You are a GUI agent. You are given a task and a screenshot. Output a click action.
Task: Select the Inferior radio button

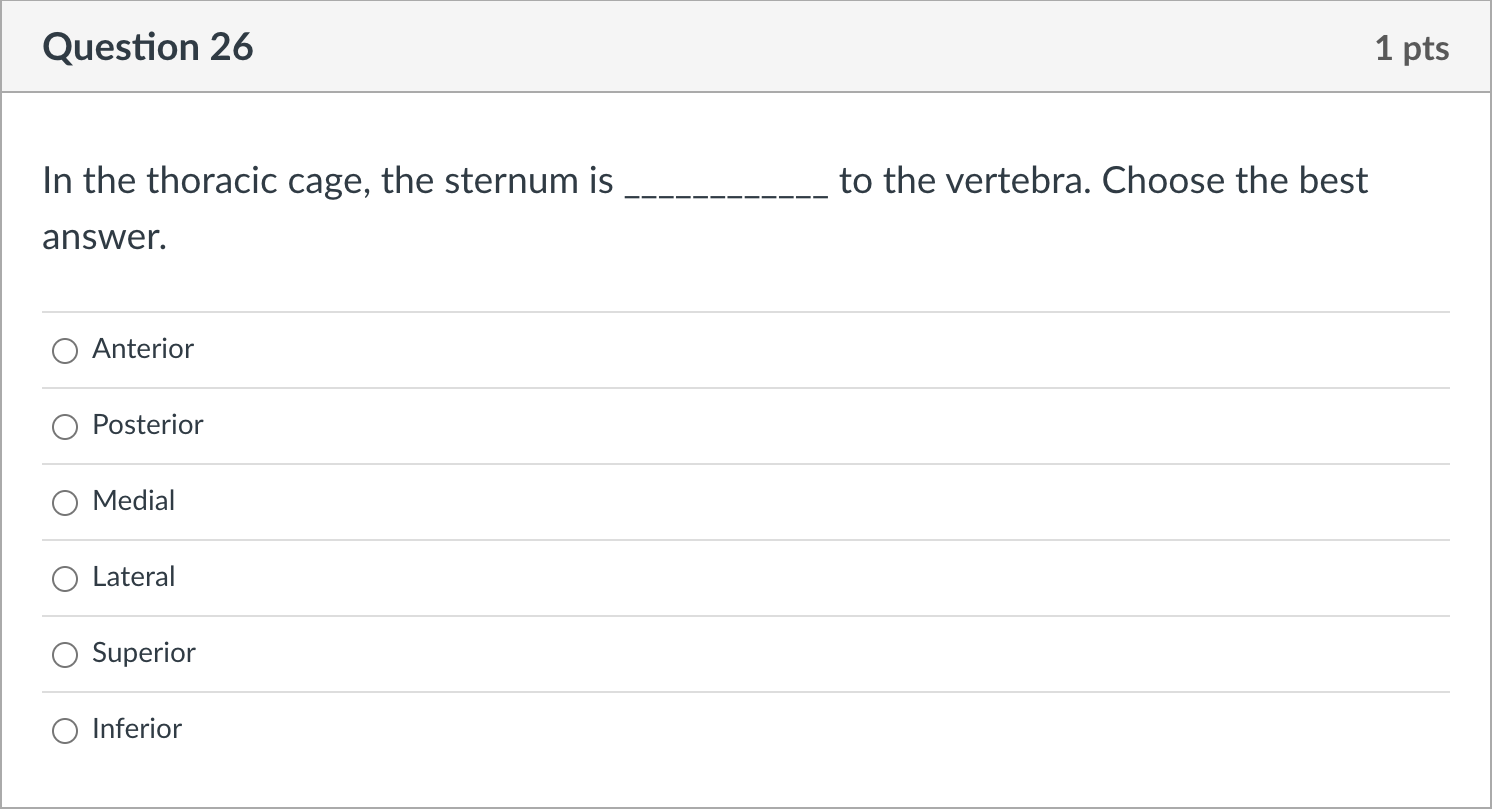pos(65,731)
